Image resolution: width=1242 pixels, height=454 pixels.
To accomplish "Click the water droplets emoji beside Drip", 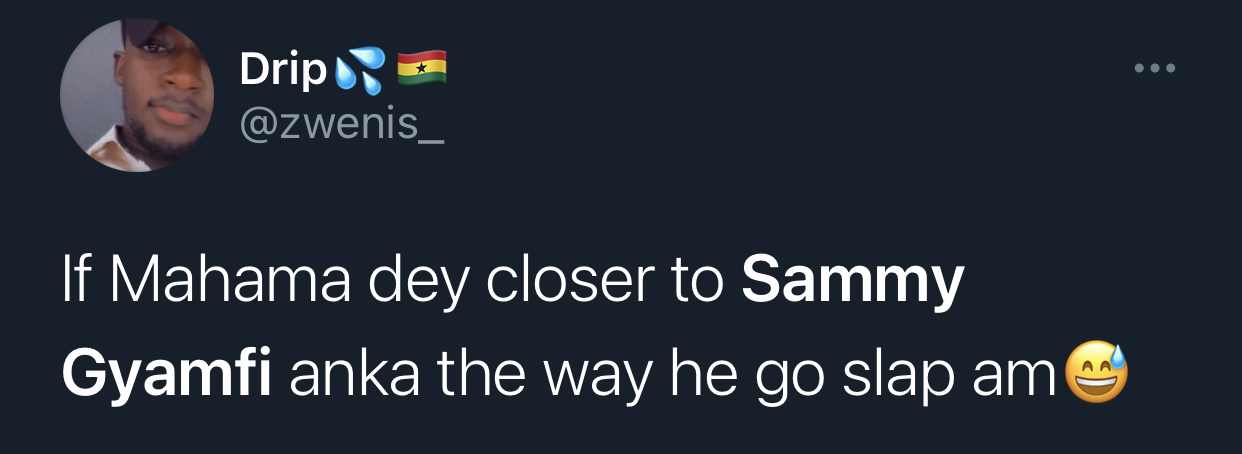I will (358, 69).
